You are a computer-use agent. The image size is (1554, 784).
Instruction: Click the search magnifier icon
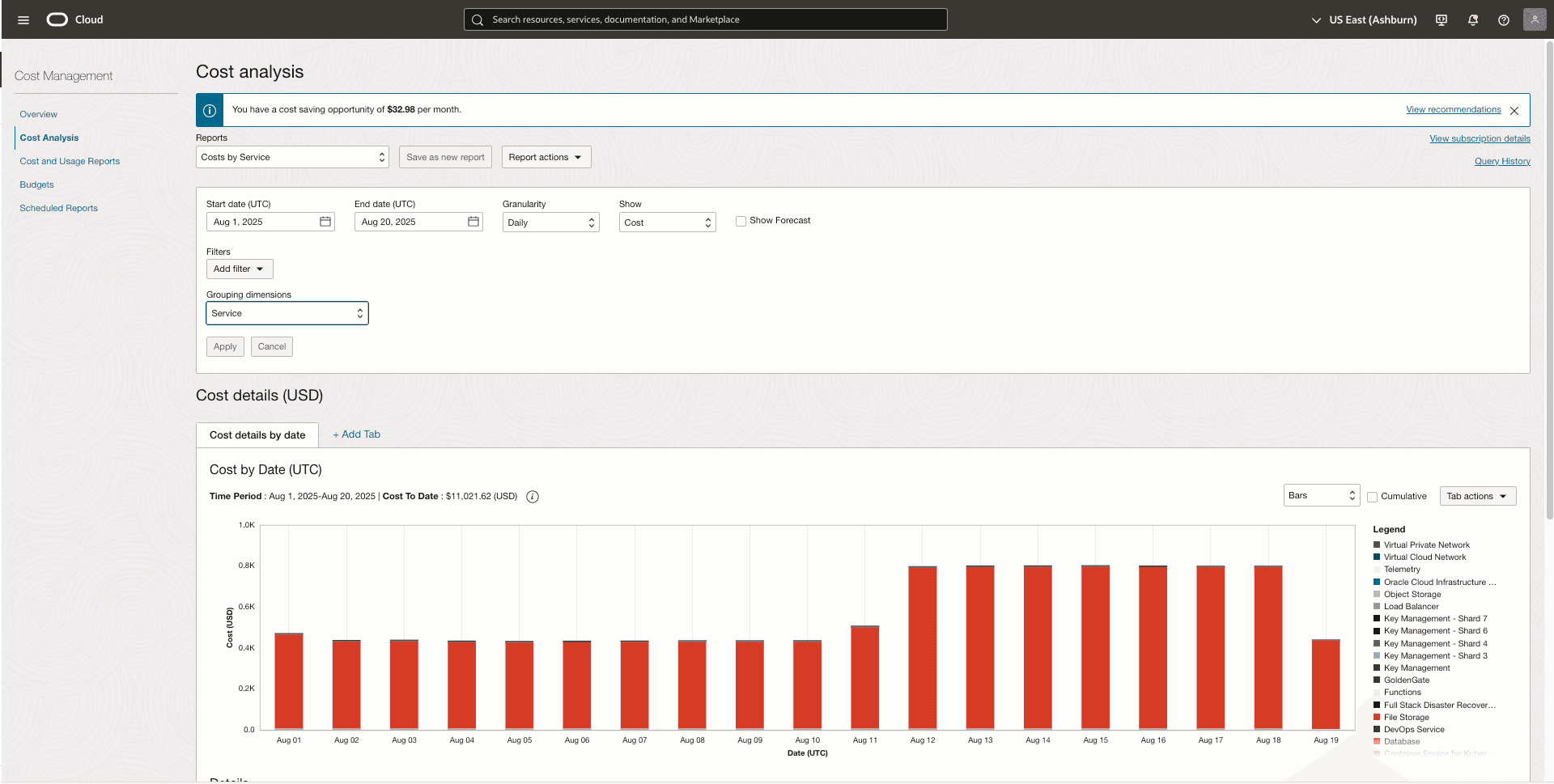pyautogui.click(x=478, y=19)
